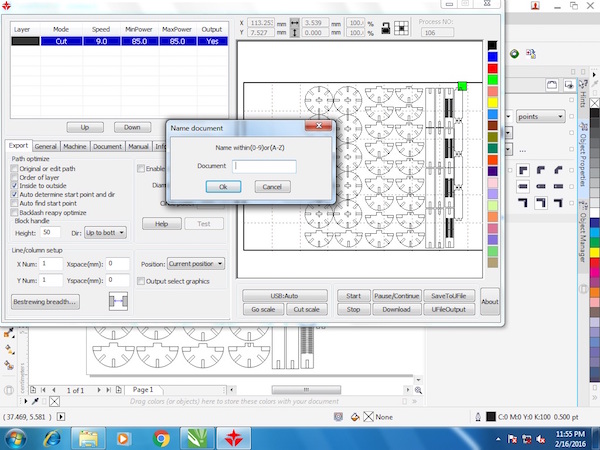The width and height of the screenshot is (600, 450).
Task: Select the Cut mode cell in layer table
Action: coord(61,41)
